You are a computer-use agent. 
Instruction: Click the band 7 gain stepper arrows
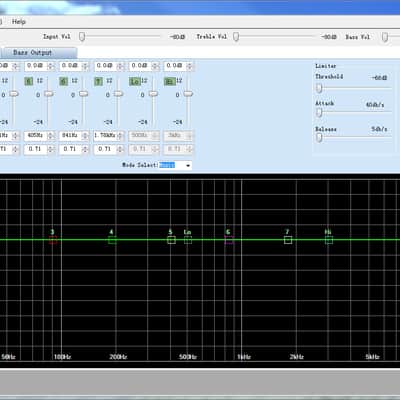pyautogui.click(x=120, y=66)
